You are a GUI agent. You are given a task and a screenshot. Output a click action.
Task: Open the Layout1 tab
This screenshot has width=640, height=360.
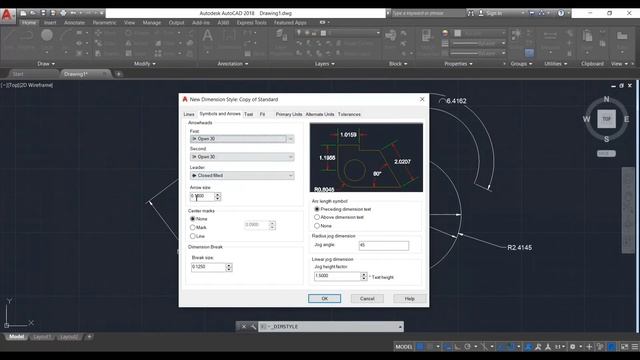click(x=42, y=337)
